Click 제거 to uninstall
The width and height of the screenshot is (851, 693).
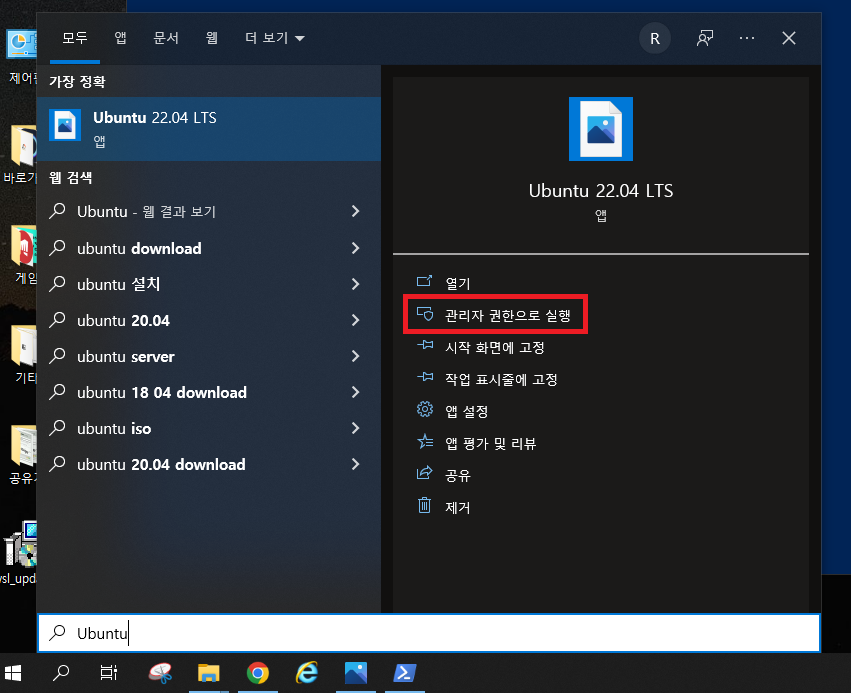tap(458, 507)
